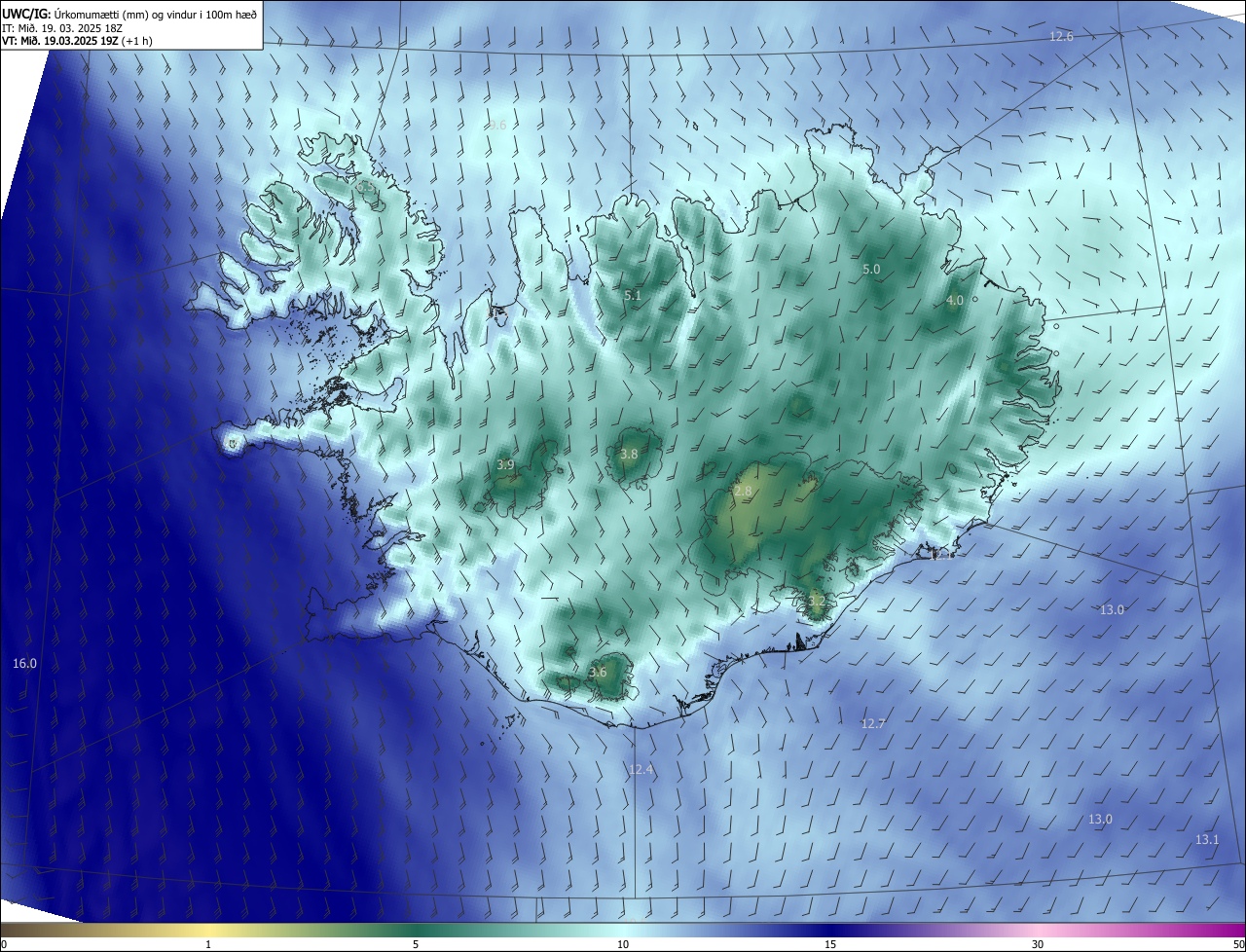Image resolution: width=1246 pixels, height=952 pixels.
Task: Select the 13.0 reading nearest the 12.1 coastal label
Action: (1112, 609)
